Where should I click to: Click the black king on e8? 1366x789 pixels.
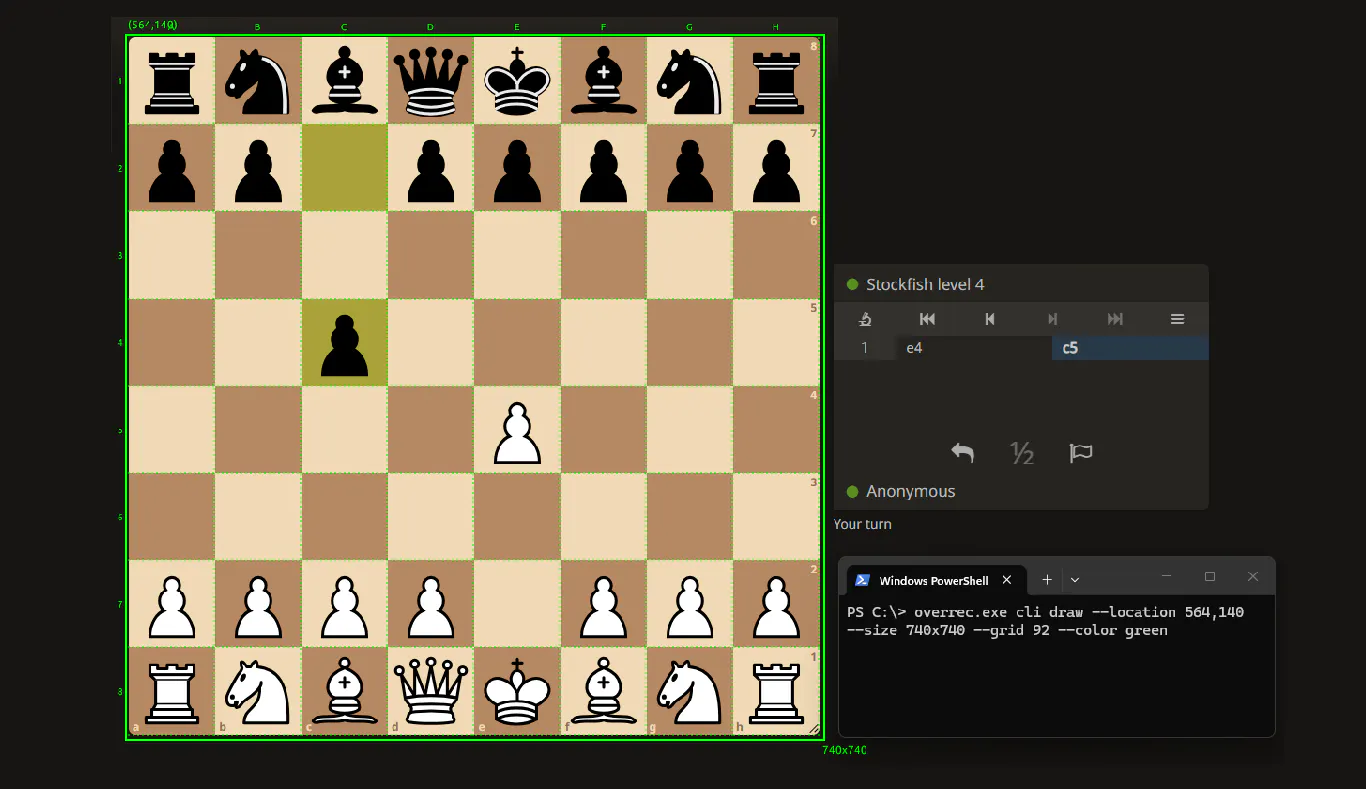(517, 82)
